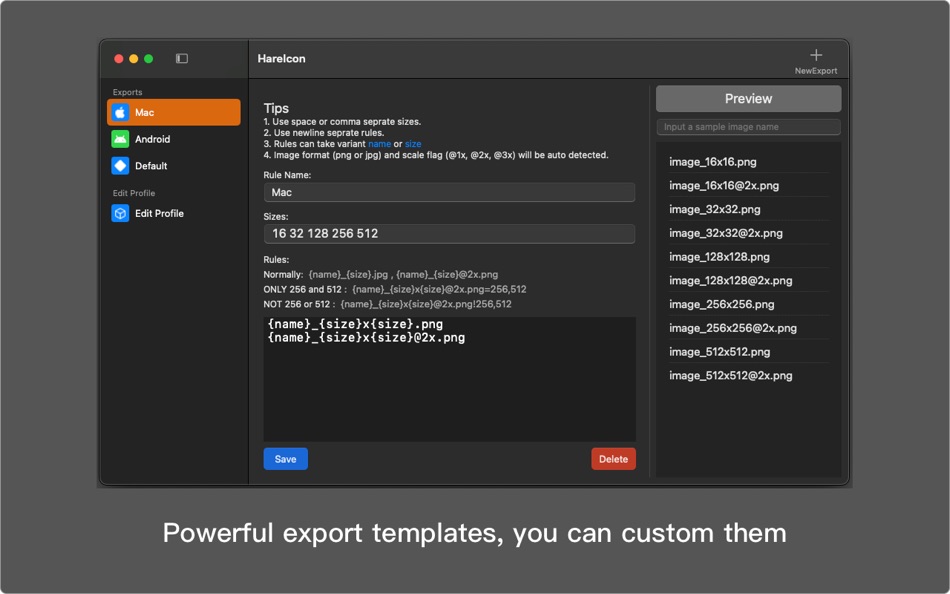This screenshot has width=950, height=594.
Task: Toggle the sidebar visibility icon
Action: click(182, 58)
